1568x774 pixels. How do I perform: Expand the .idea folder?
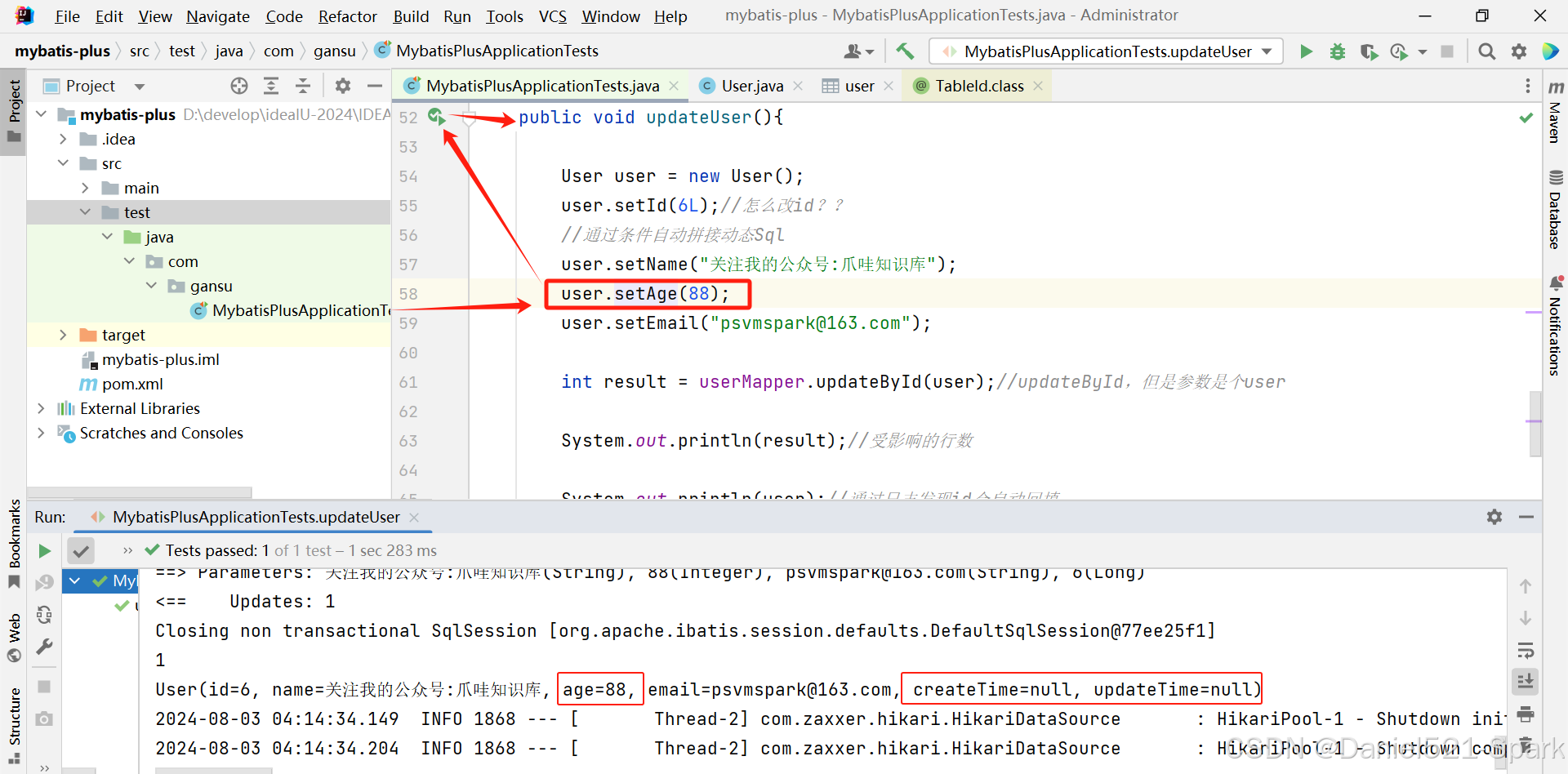pyautogui.click(x=63, y=139)
